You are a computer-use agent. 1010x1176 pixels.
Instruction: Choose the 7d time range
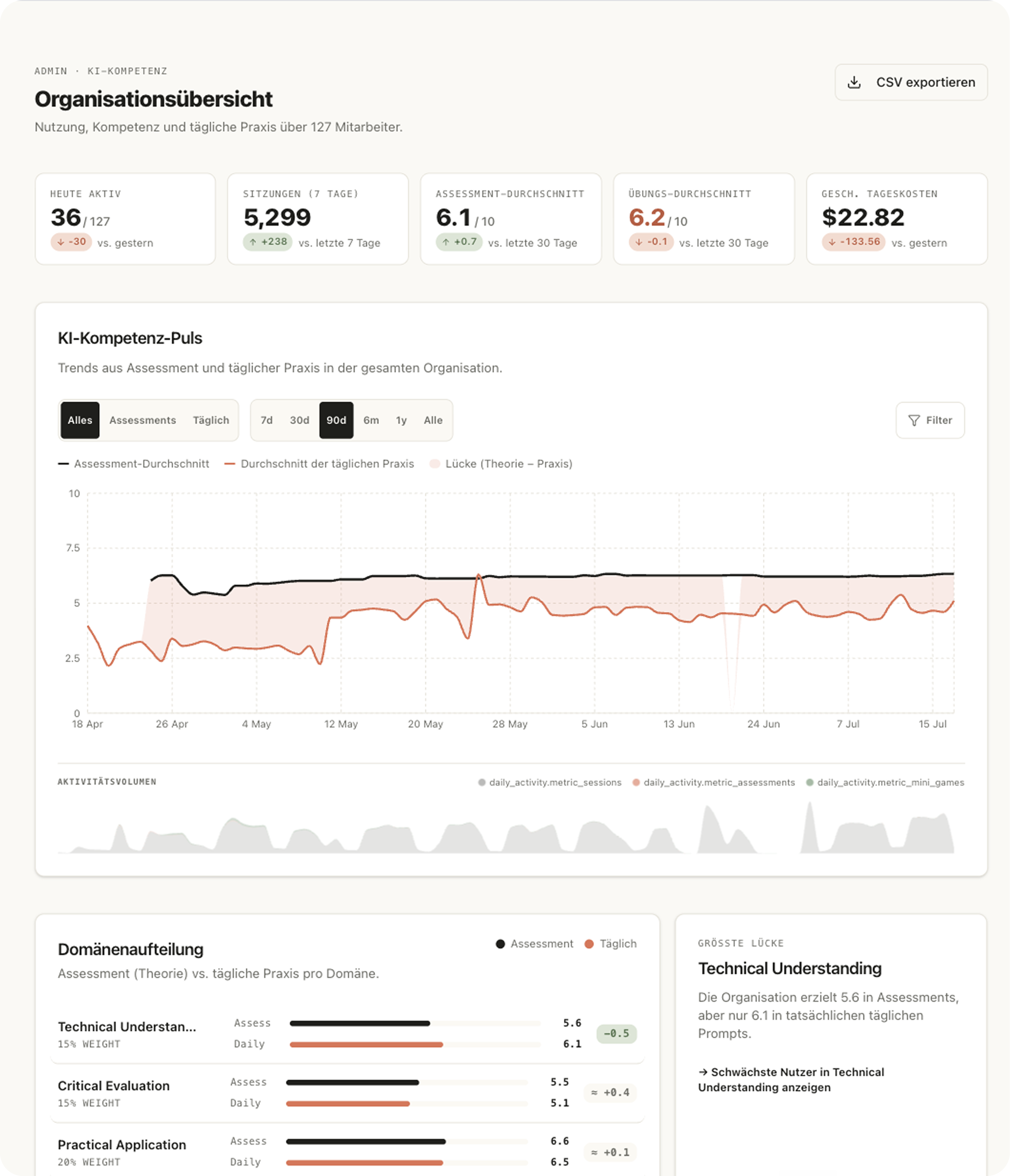pyautogui.click(x=266, y=420)
